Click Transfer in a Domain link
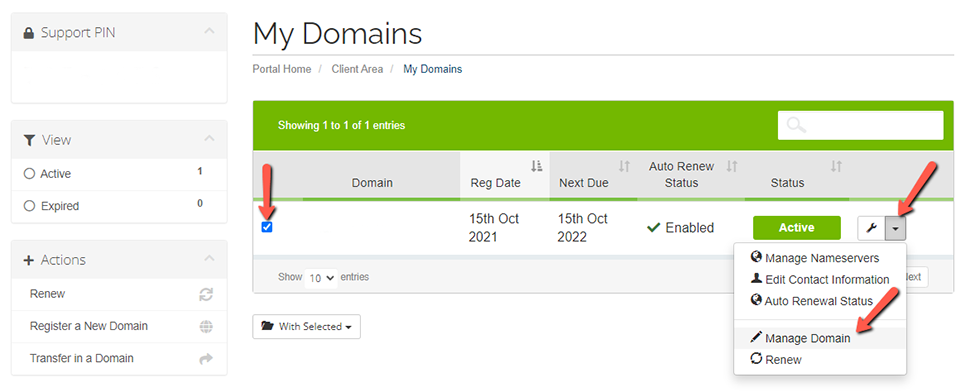 point(82,358)
